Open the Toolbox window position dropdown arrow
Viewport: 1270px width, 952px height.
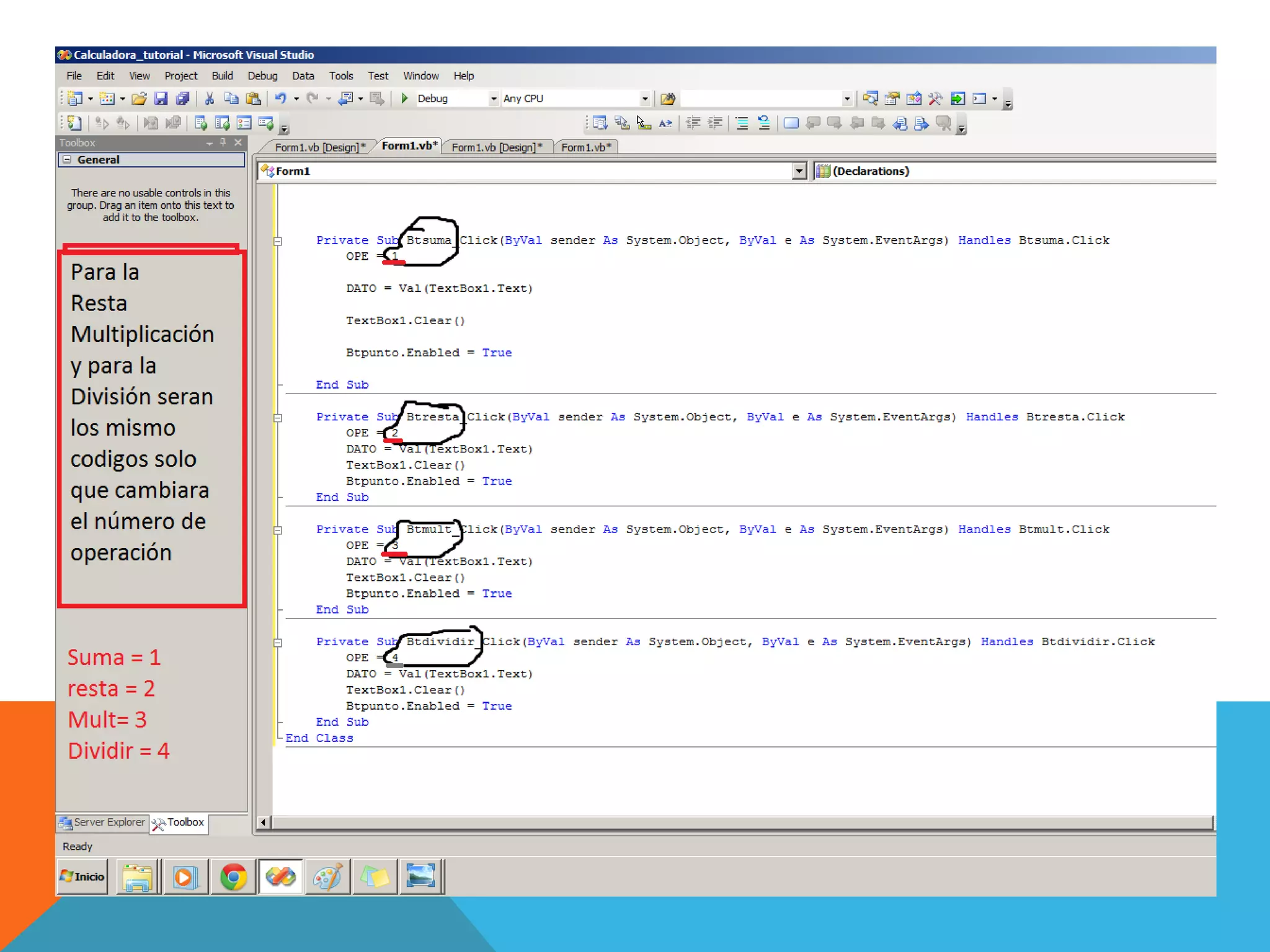210,143
